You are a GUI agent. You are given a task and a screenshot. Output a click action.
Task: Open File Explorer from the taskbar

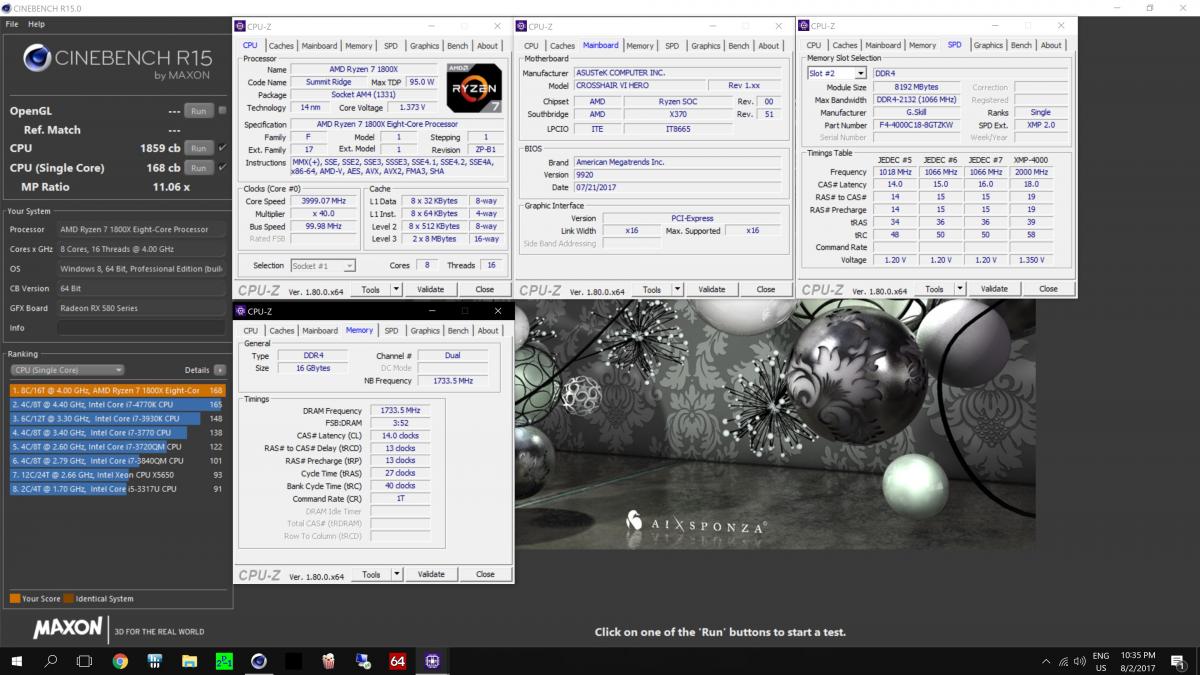pos(189,661)
